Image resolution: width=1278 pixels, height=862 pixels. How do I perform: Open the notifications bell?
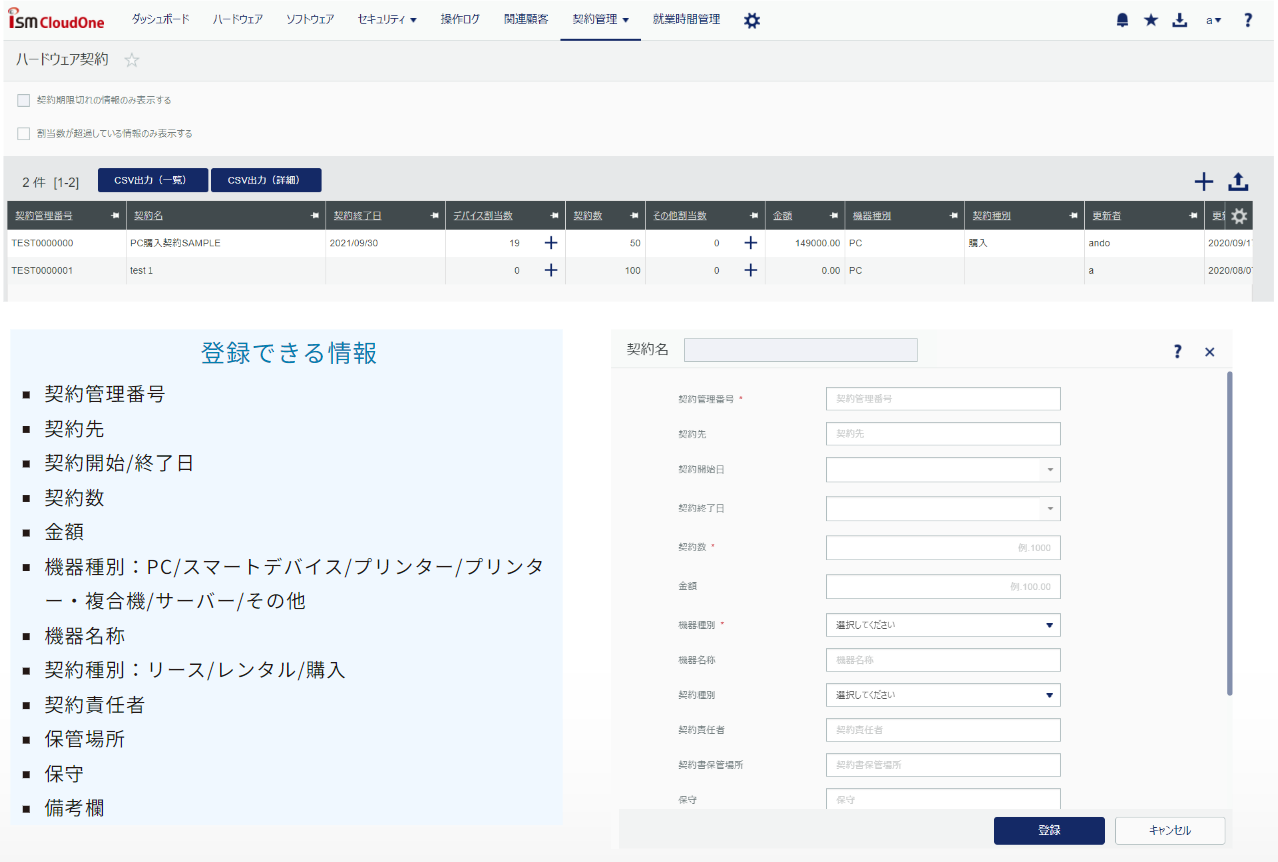tap(1123, 20)
